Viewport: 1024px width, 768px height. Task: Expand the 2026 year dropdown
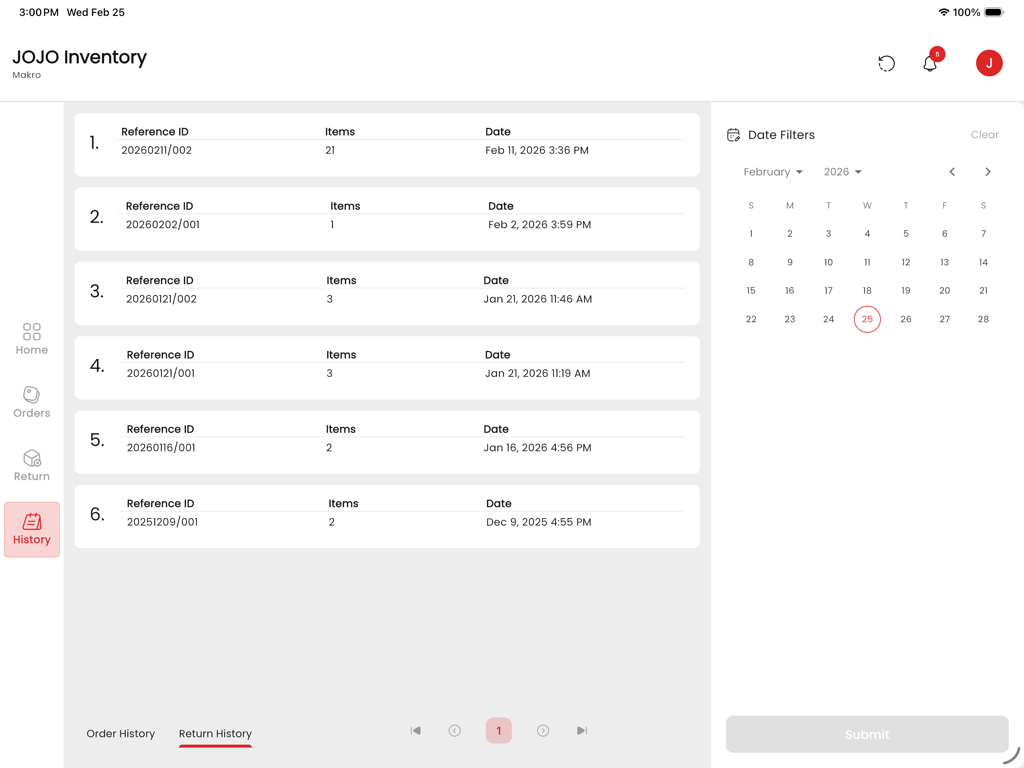[842, 172]
